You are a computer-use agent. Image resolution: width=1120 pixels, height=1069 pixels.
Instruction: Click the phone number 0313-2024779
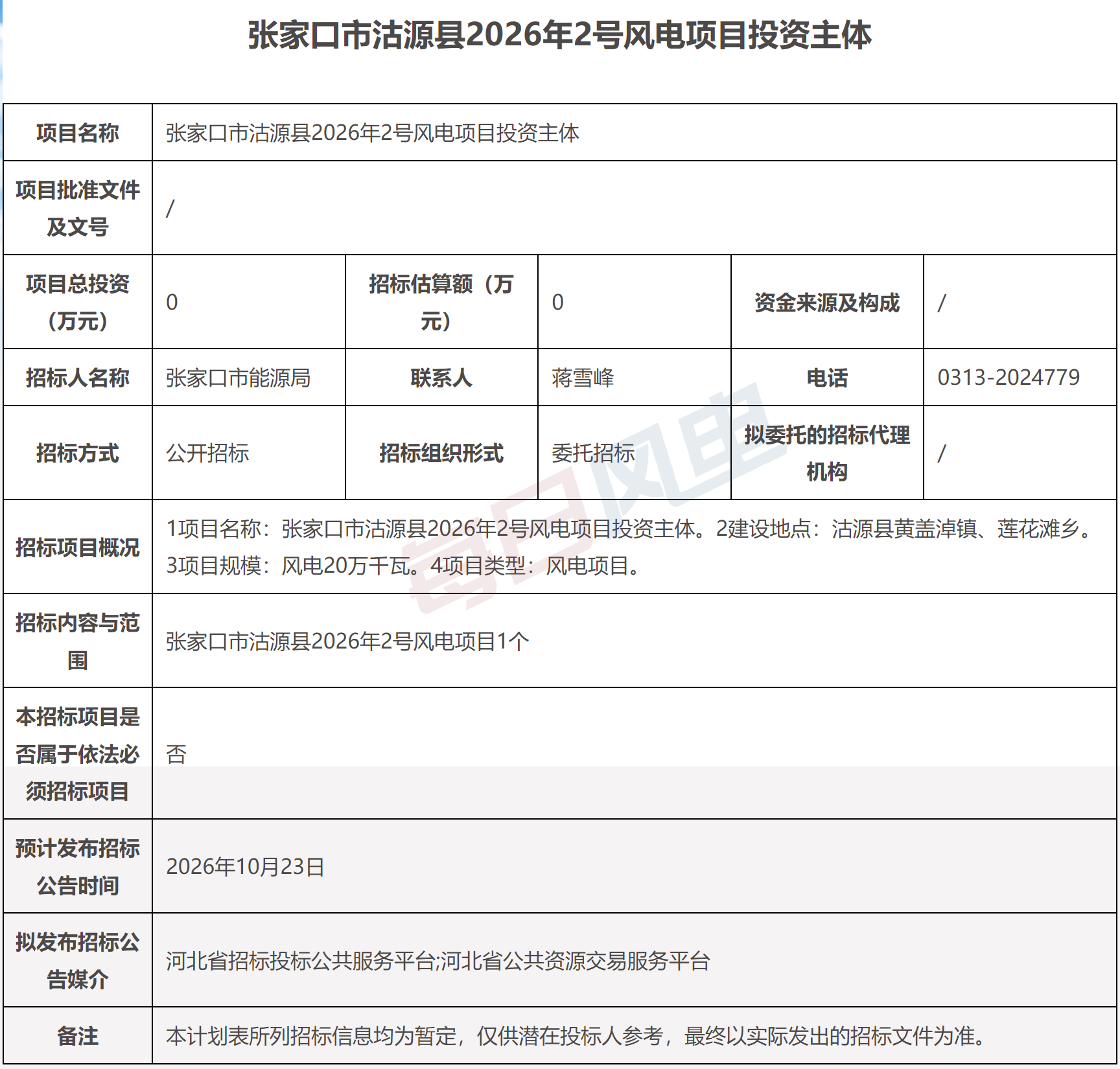(x=1009, y=377)
